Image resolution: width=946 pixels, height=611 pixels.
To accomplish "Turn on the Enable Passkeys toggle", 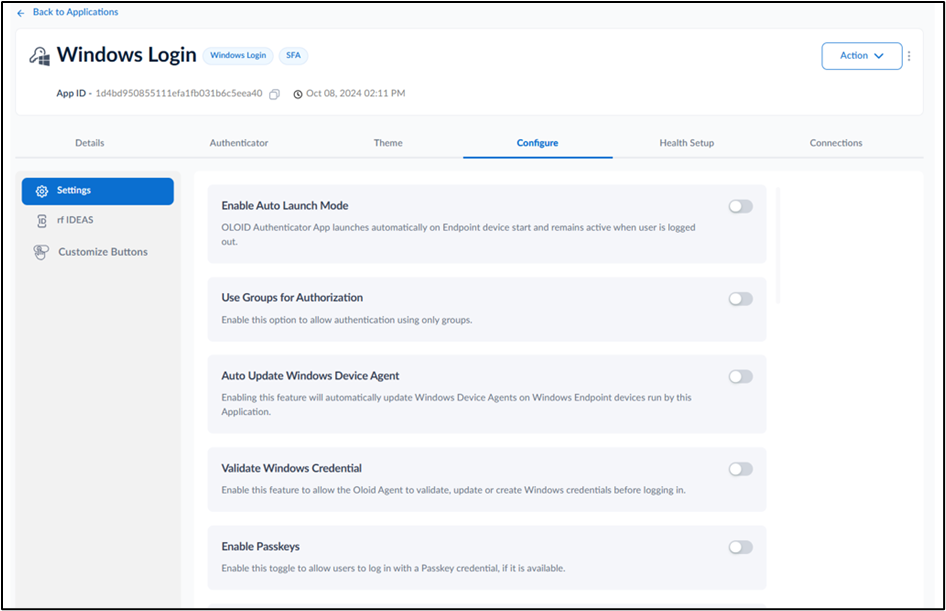I will tap(740, 548).
